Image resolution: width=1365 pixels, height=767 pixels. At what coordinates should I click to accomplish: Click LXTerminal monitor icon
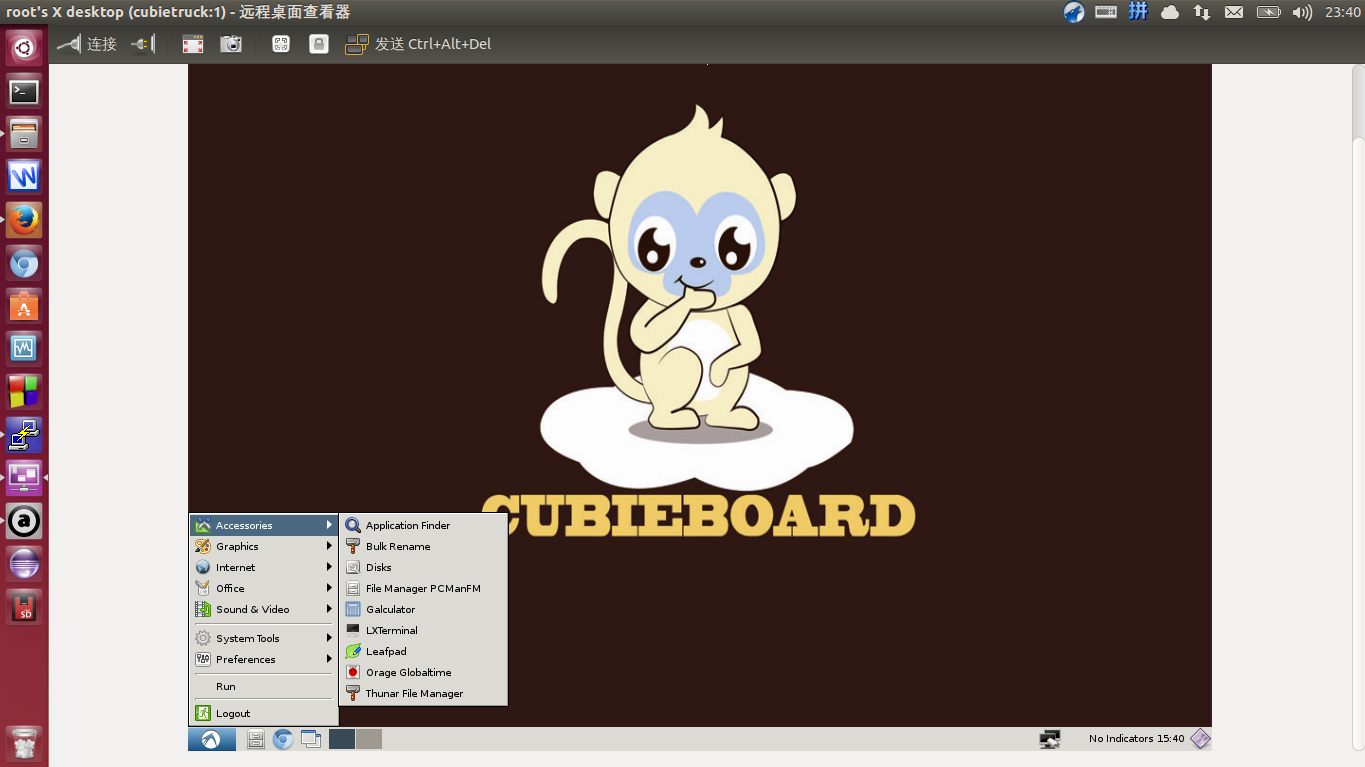(353, 630)
